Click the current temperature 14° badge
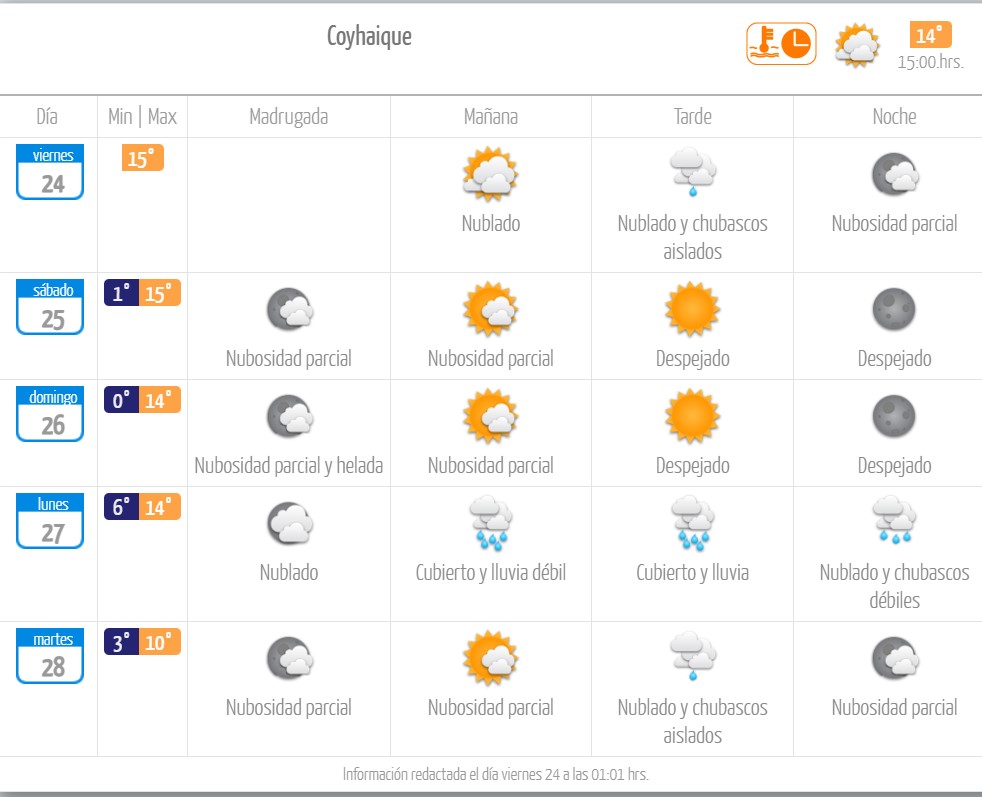The image size is (982, 797). [931, 34]
